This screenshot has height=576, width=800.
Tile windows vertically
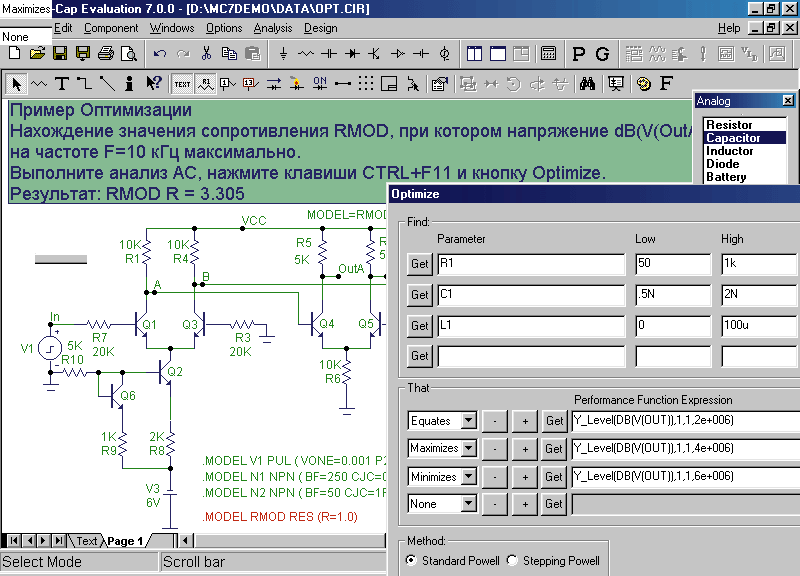click(x=474, y=54)
